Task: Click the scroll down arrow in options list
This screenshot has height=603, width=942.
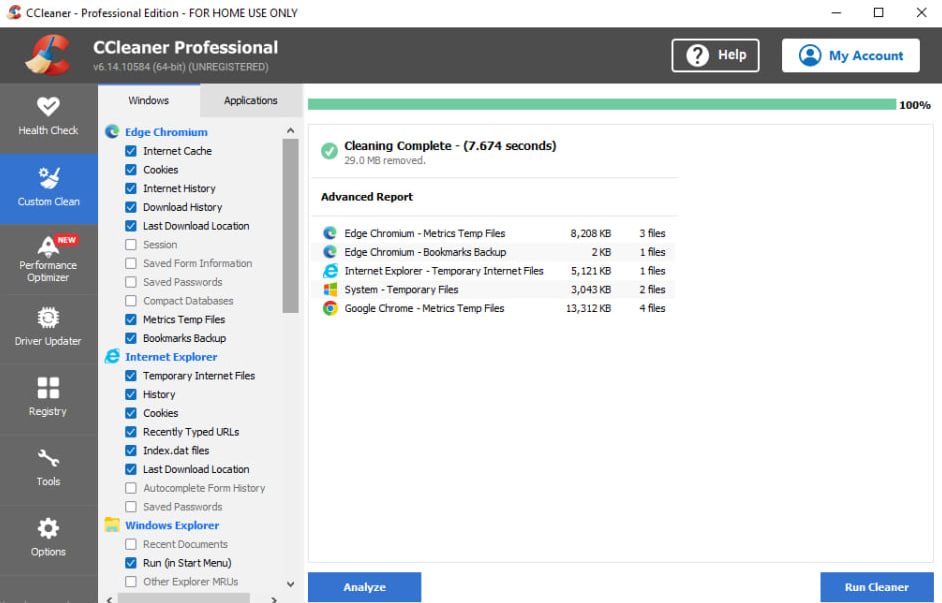Action: pos(291,584)
